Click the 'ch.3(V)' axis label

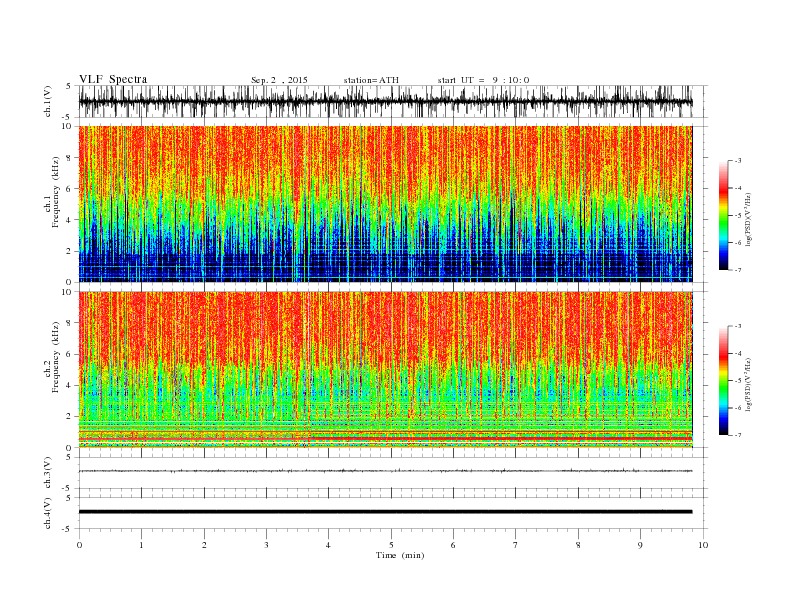point(48,473)
